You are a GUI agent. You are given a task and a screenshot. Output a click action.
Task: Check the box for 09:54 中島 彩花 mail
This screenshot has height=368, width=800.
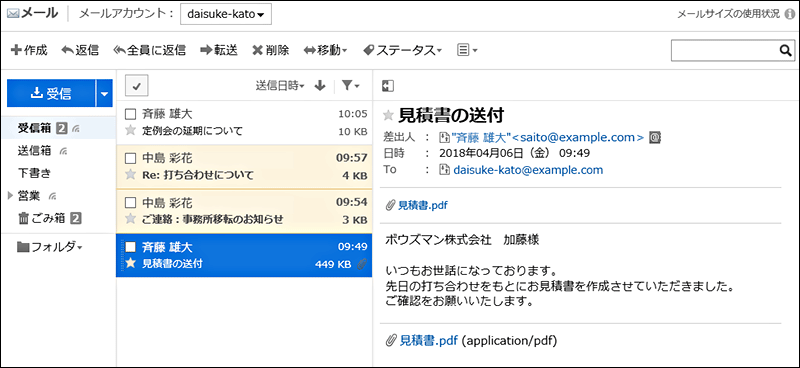tap(131, 203)
